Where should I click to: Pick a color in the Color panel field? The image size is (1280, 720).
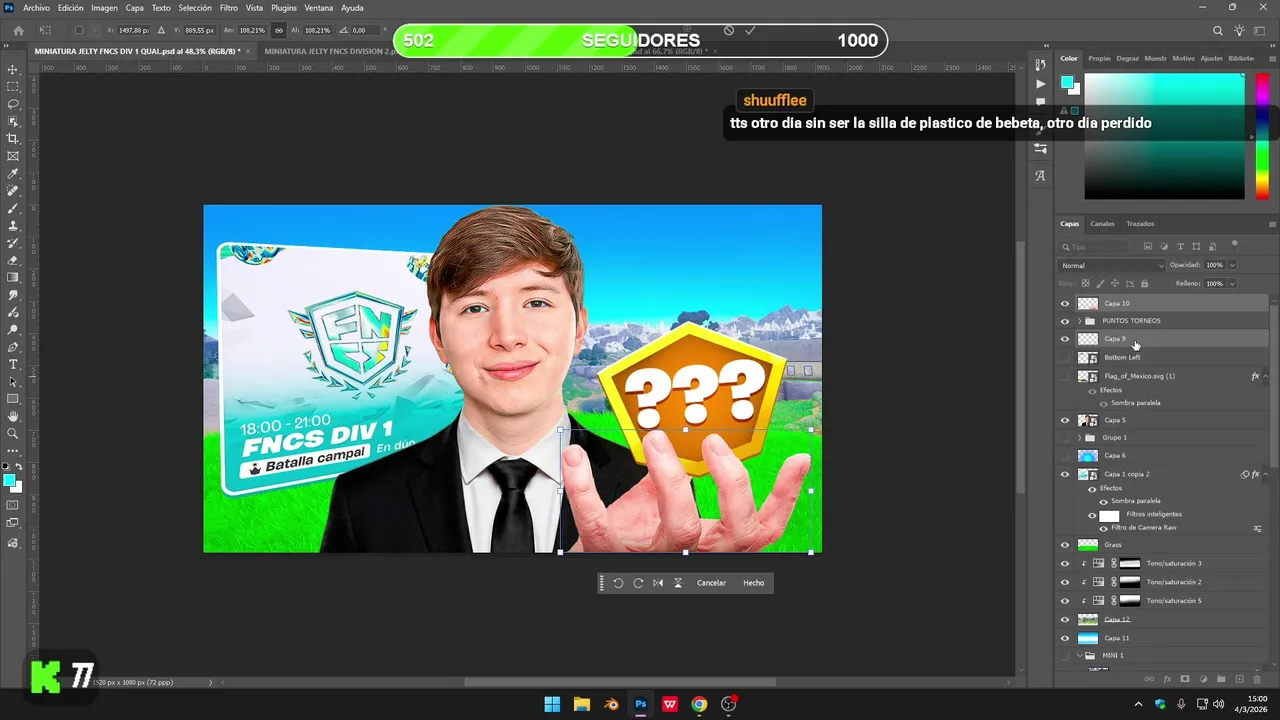point(1165,136)
